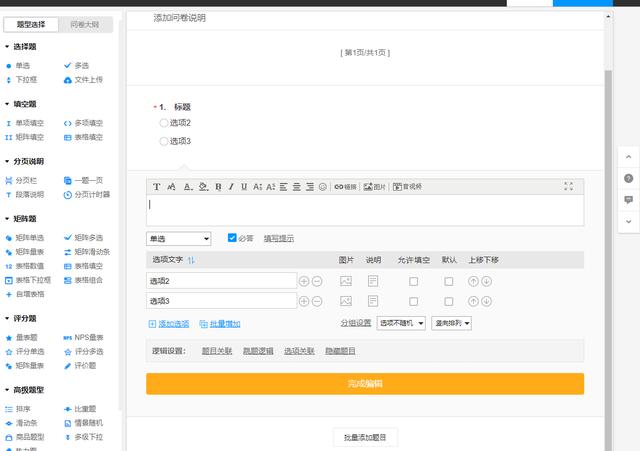This screenshot has width=640, height=451.
Task: Sort options via 选项文字 sort icon
Action: point(191,260)
